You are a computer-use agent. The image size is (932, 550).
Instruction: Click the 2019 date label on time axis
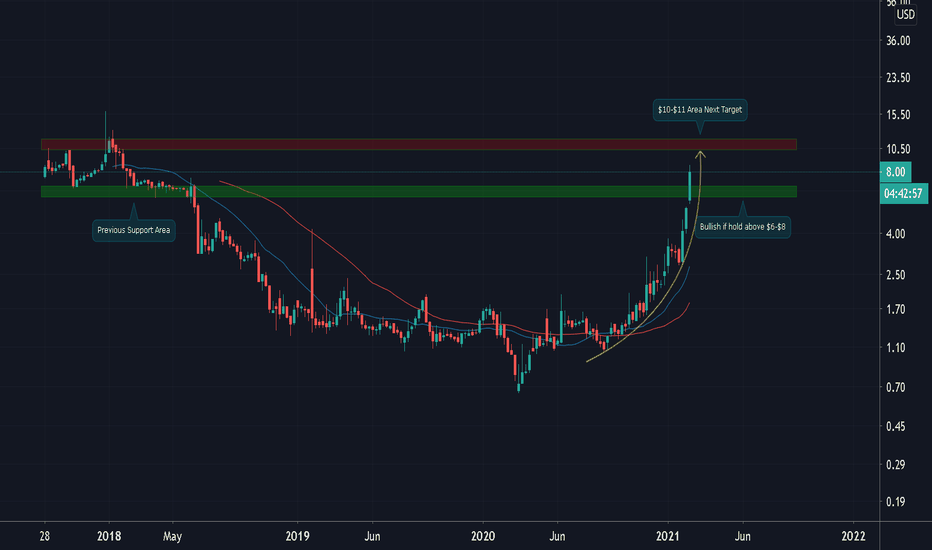297,536
